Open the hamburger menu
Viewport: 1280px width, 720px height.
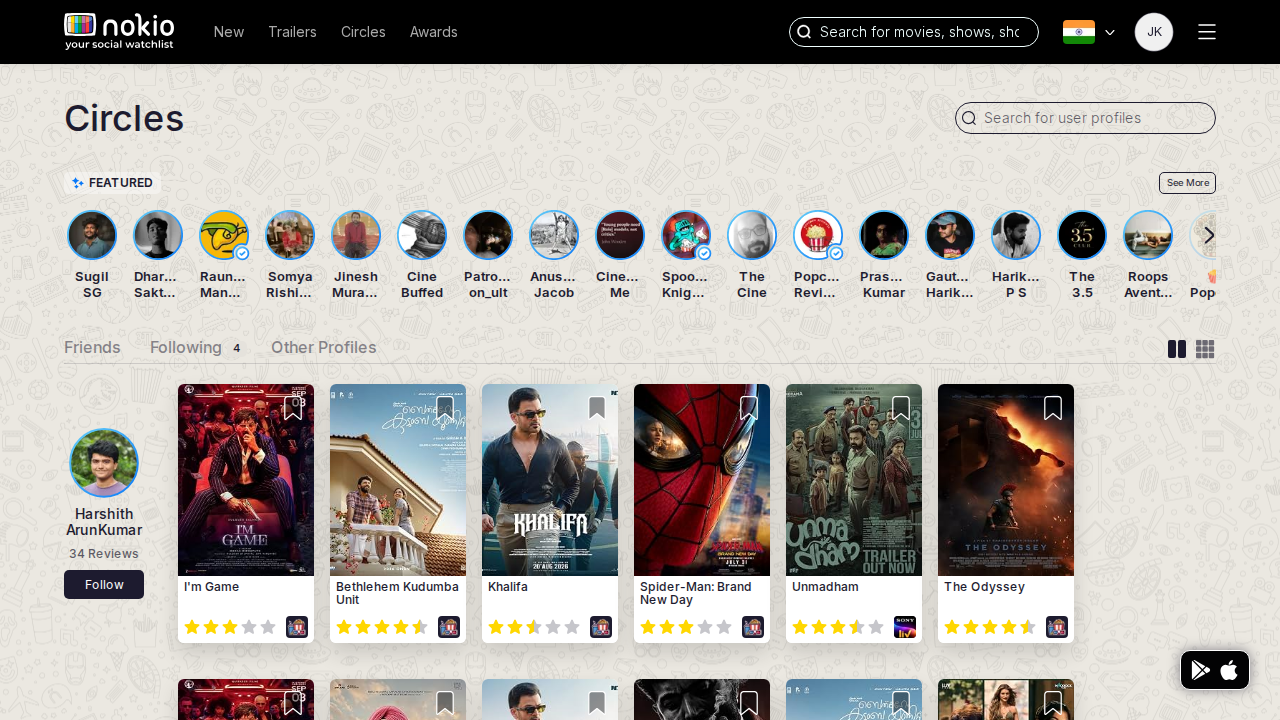tap(1207, 32)
